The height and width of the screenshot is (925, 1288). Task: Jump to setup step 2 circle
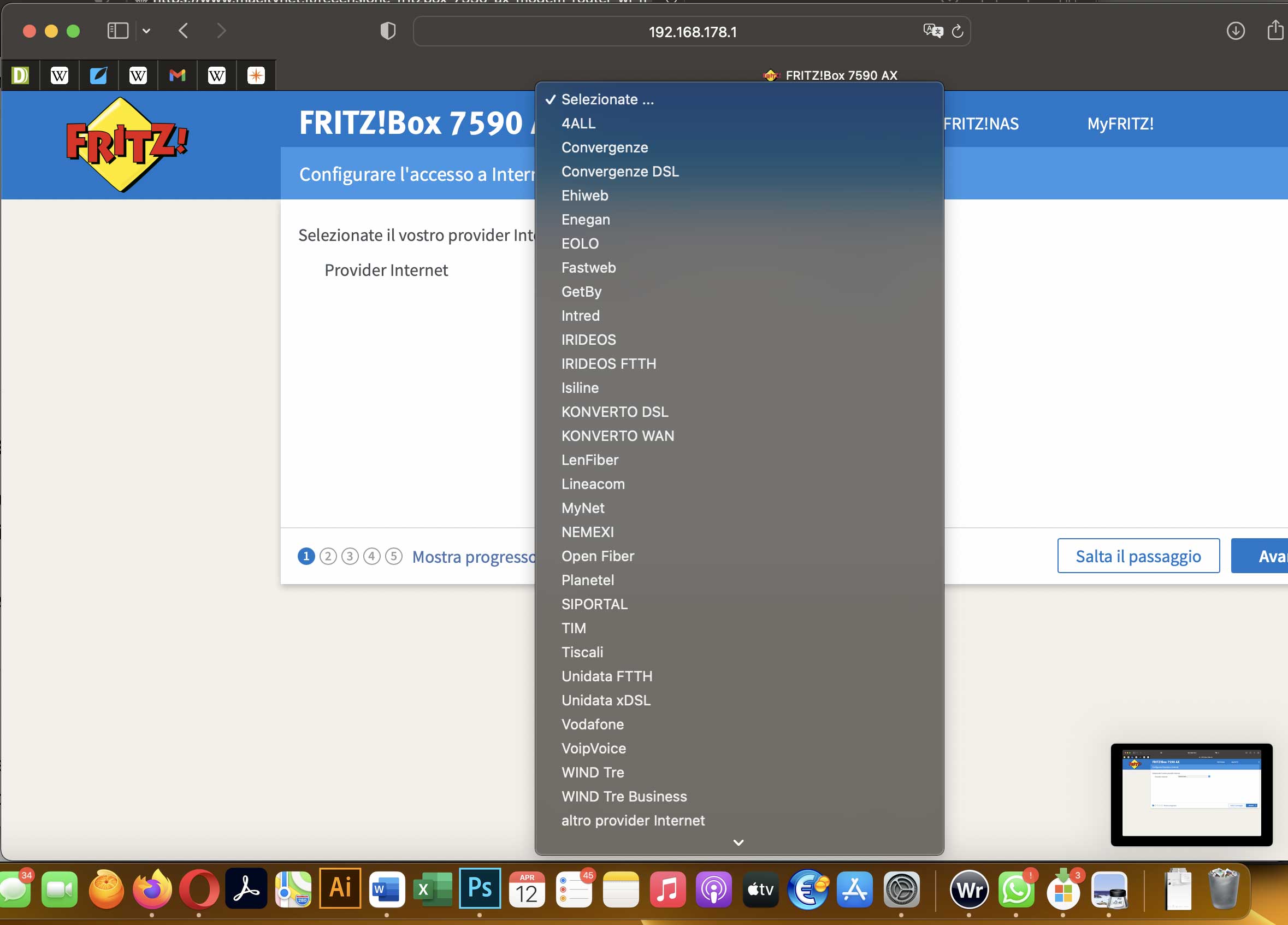coord(328,556)
